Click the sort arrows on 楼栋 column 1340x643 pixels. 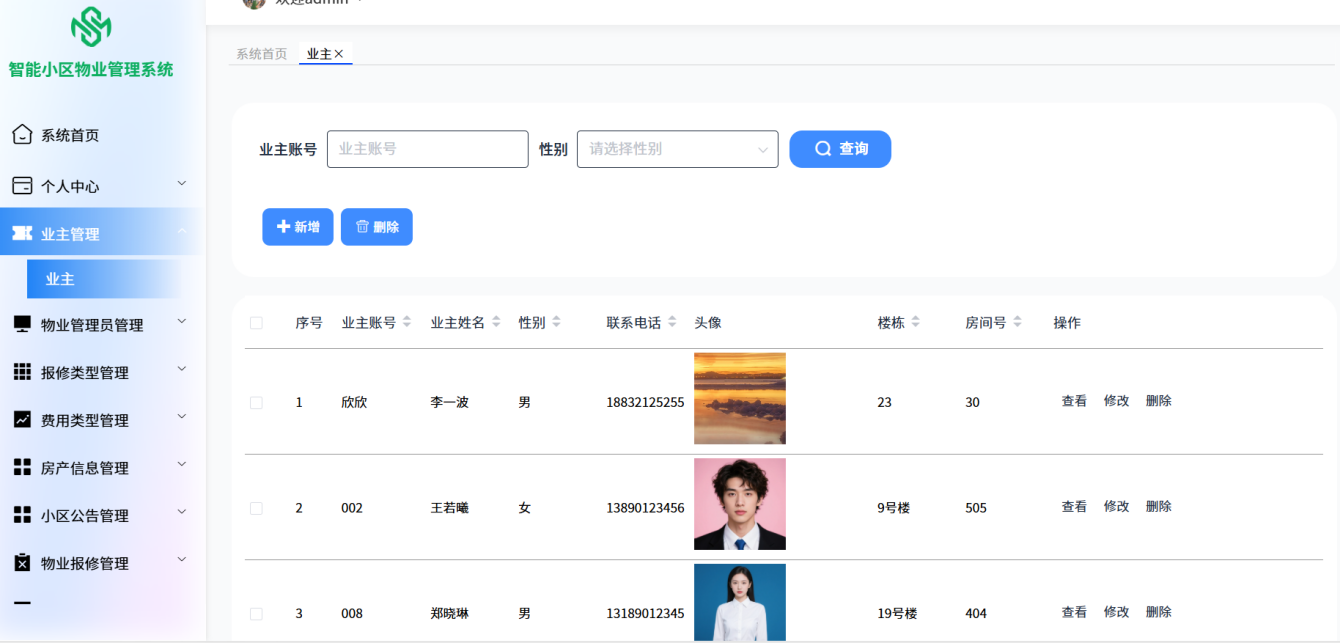click(x=915, y=322)
